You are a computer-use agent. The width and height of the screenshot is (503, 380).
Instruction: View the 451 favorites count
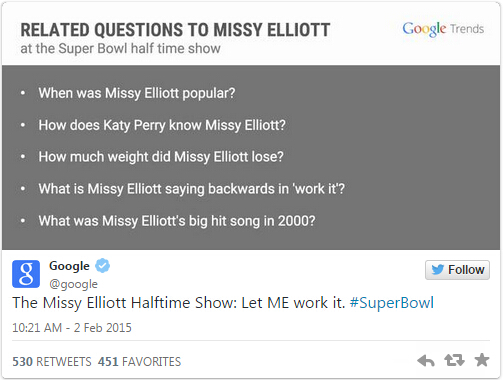pyautogui.click(x=139, y=362)
